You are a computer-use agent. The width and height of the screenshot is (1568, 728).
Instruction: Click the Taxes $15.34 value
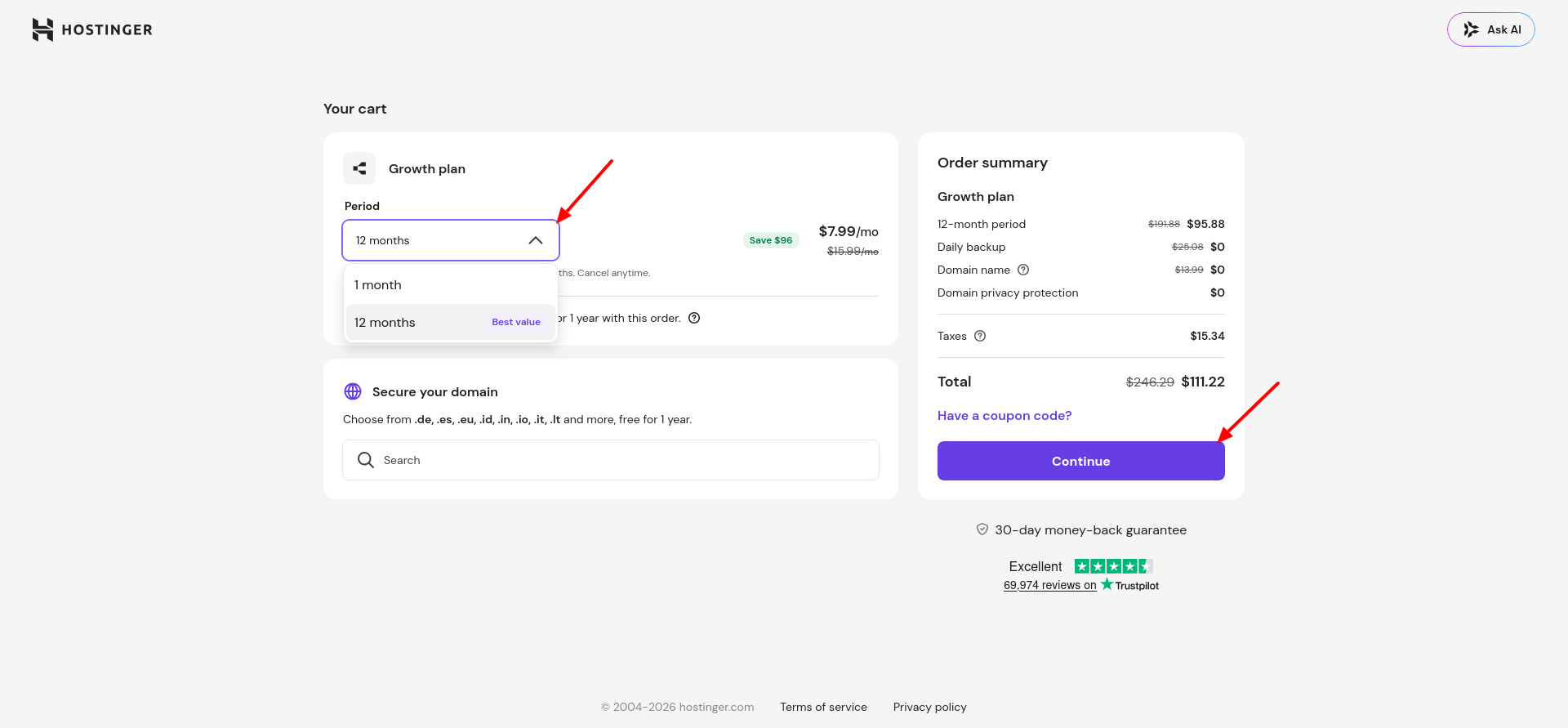tap(1207, 336)
